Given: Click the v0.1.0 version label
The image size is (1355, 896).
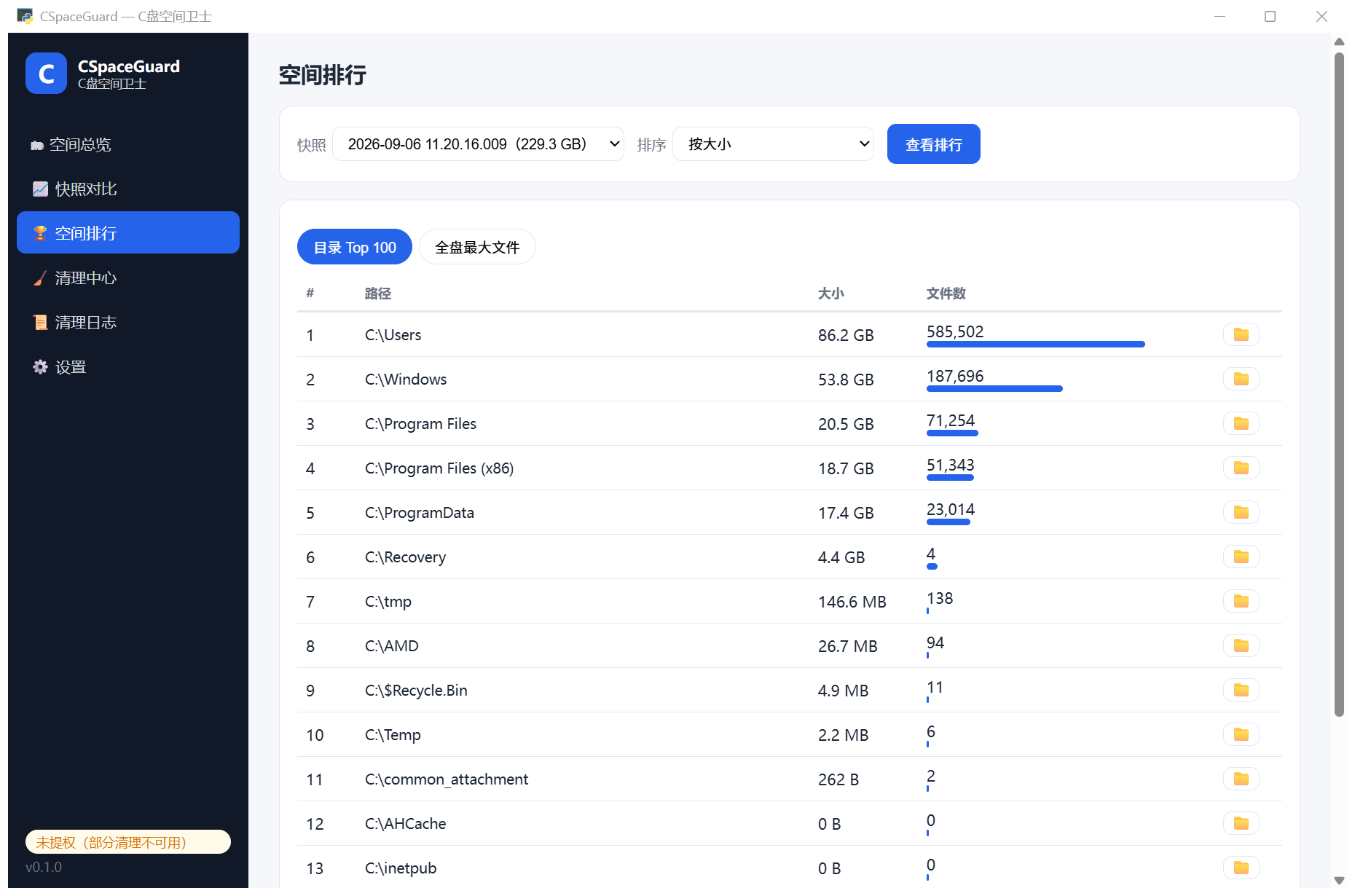Looking at the screenshot, I should (44, 867).
